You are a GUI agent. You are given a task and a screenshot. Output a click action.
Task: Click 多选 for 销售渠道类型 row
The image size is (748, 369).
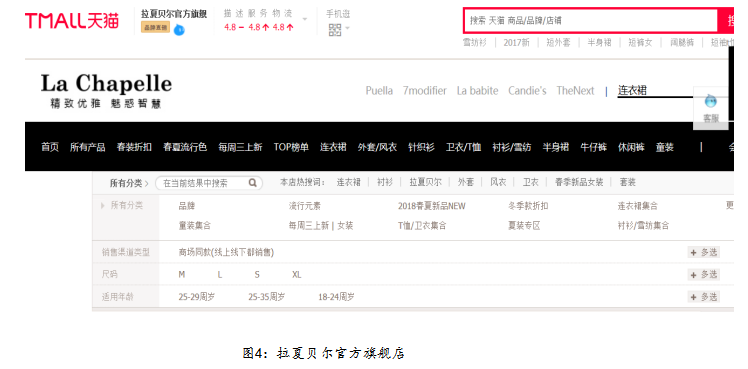click(x=703, y=252)
